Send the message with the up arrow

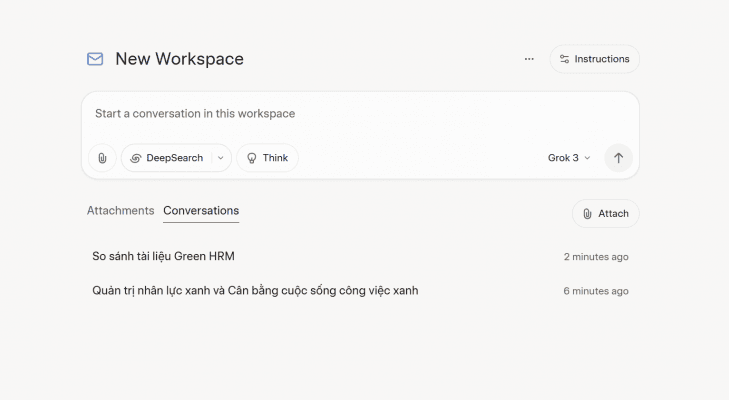click(x=618, y=158)
